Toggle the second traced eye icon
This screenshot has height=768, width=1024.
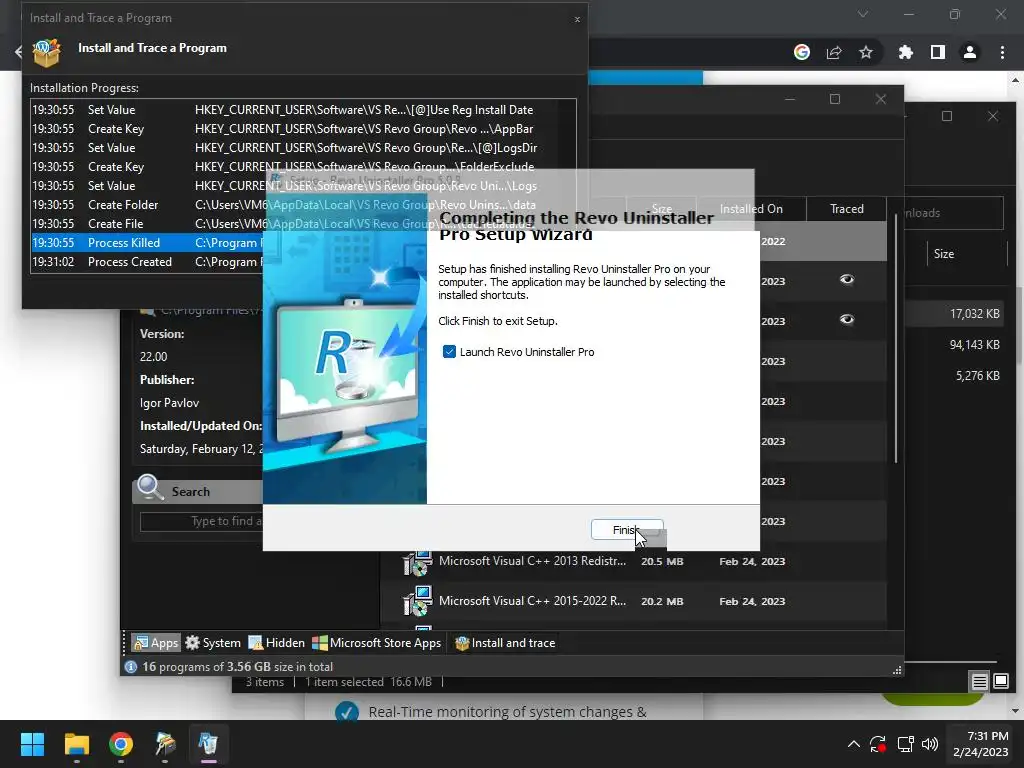[847, 319]
